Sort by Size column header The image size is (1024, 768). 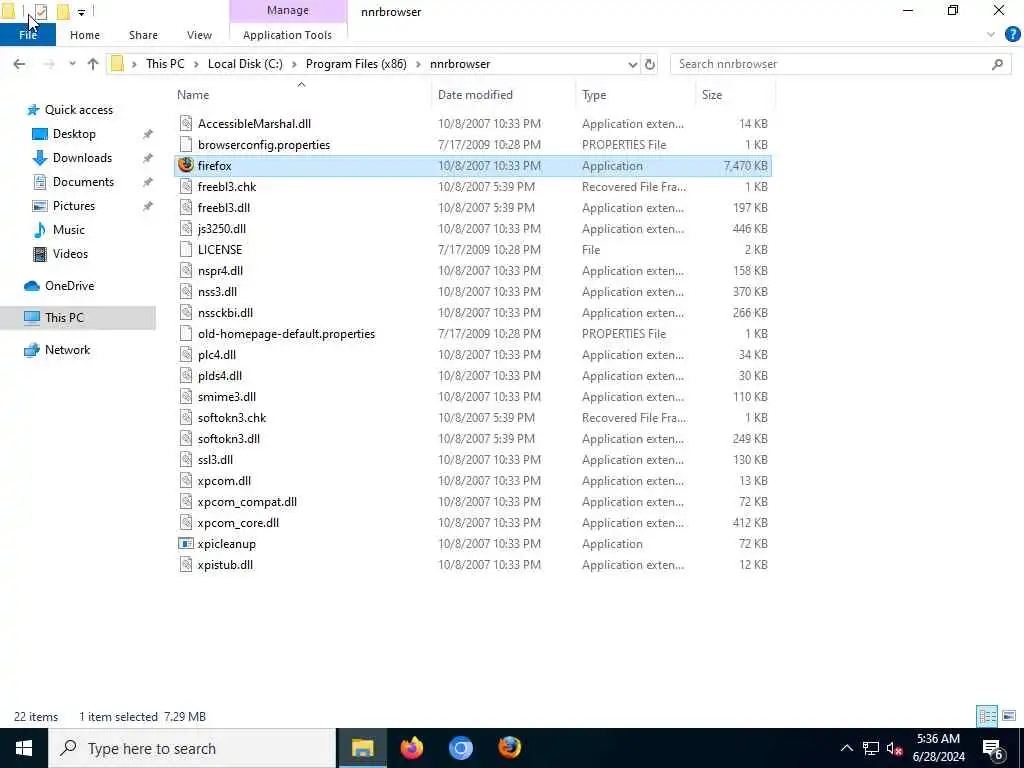[735, 95]
